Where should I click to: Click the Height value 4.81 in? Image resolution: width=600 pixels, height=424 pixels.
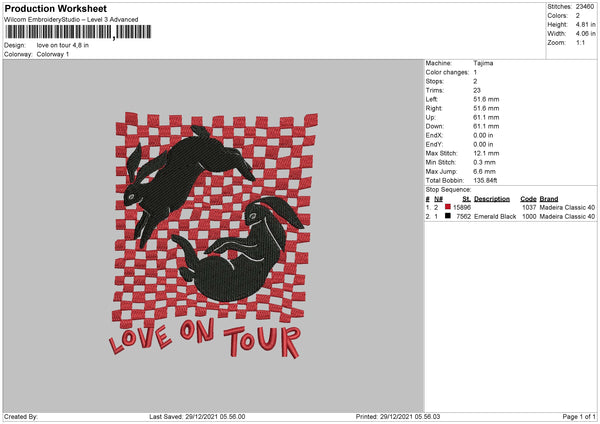click(x=585, y=24)
